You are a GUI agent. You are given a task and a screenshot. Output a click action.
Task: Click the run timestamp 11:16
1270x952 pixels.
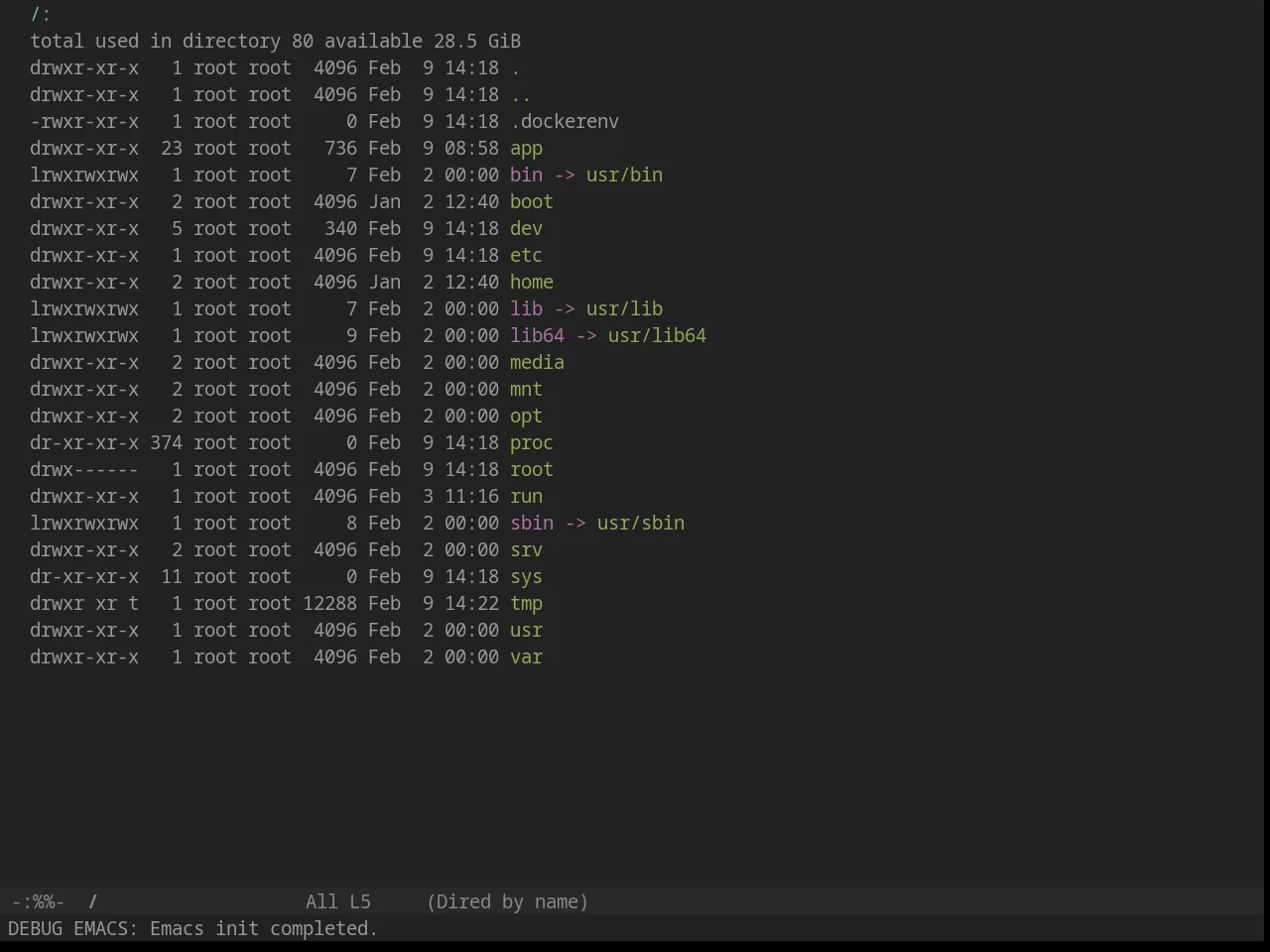point(471,497)
